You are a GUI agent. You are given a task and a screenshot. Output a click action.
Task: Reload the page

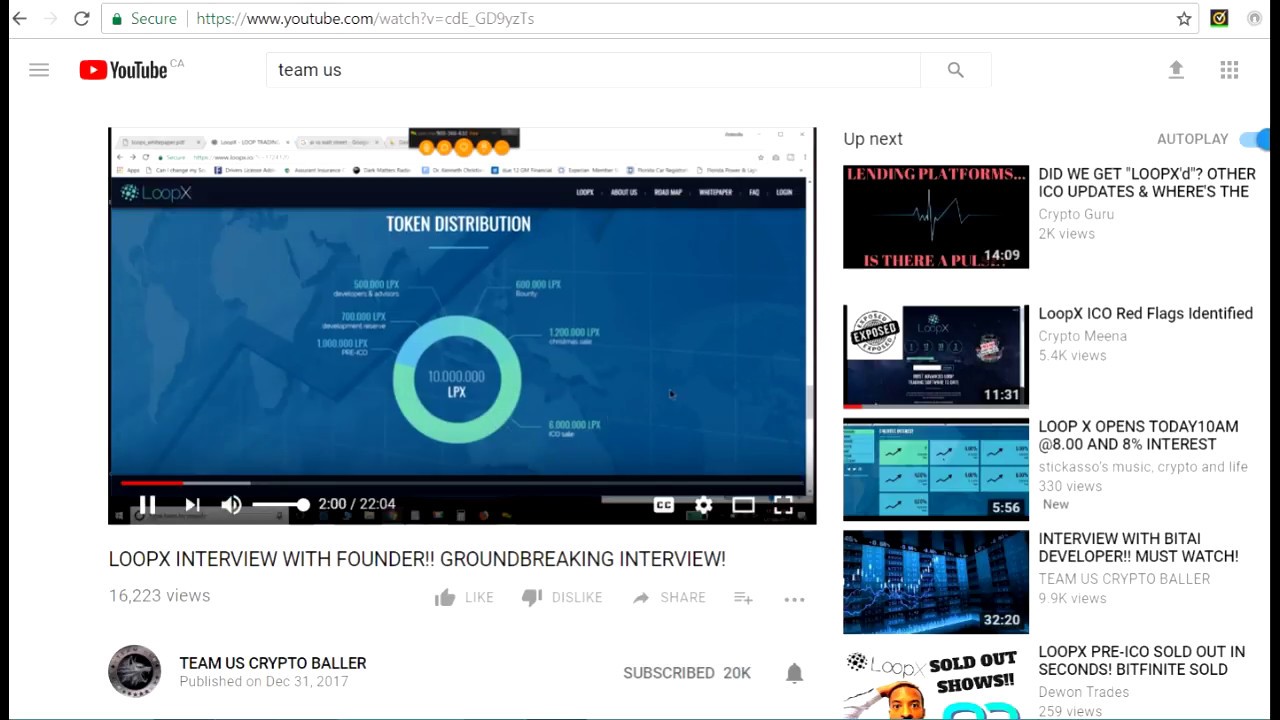pos(82,18)
